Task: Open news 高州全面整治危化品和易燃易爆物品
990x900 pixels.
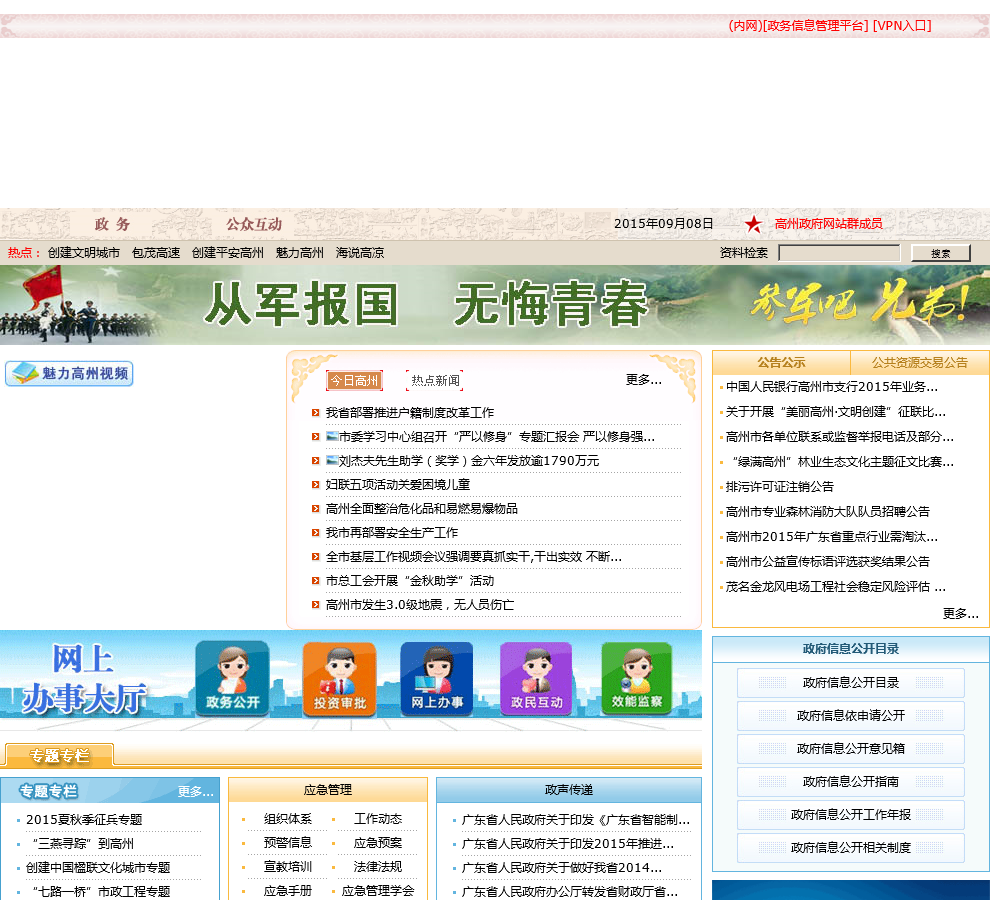Action: click(x=422, y=508)
